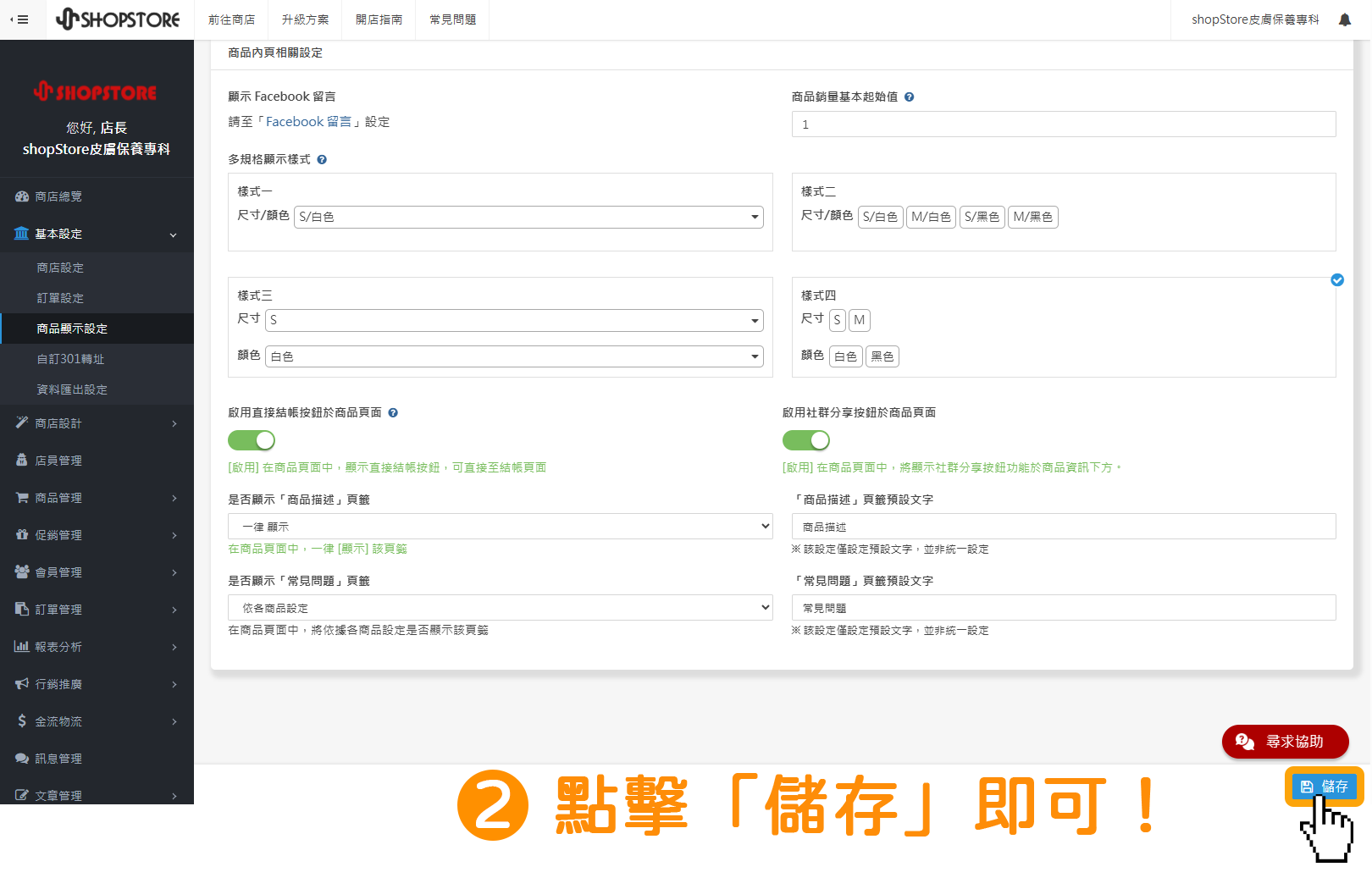This screenshot has width=1372, height=889.
Task: Select 商品管理 in the sidebar
Action: coord(58,497)
